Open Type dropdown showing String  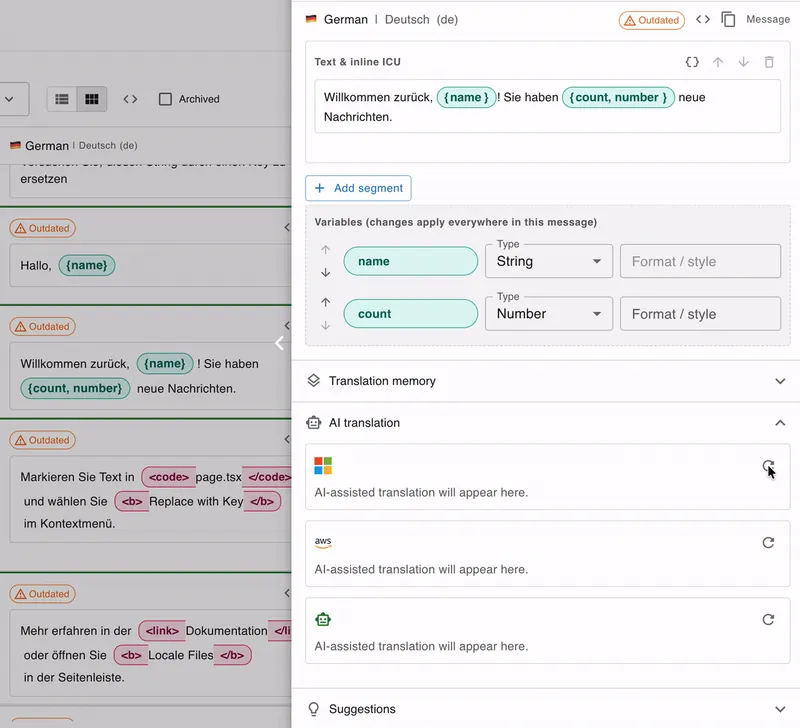(x=548, y=261)
